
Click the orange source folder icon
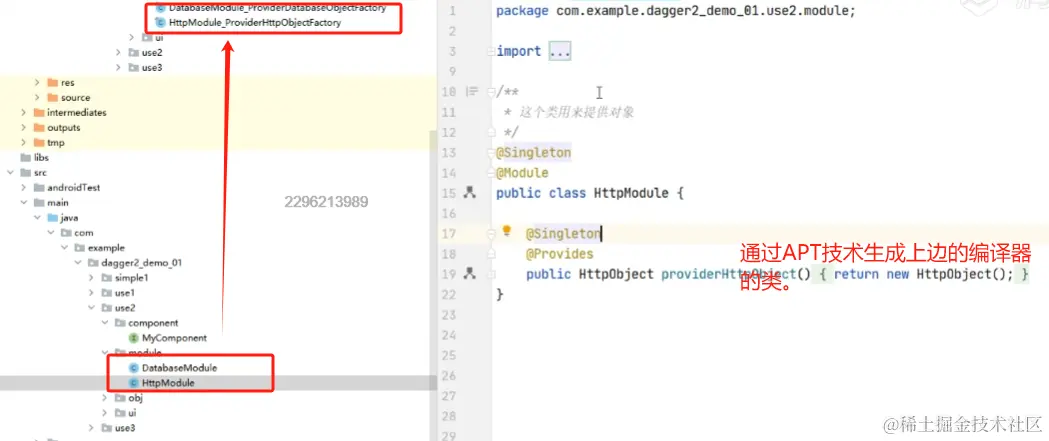[53, 98]
